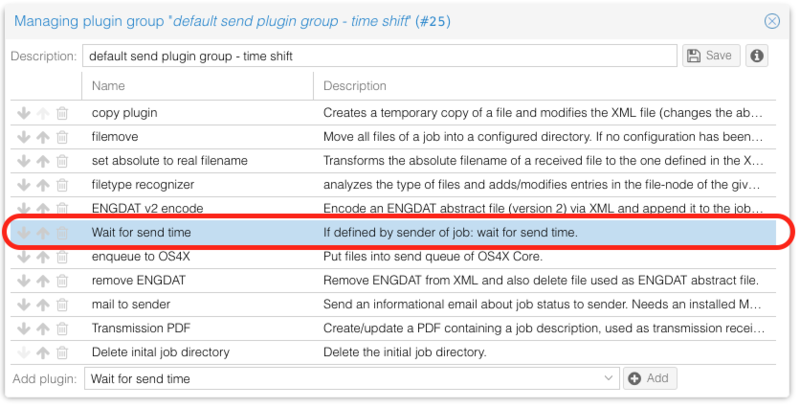Open the info icon beside Save
800x408 pixels.
click(758, 56)
